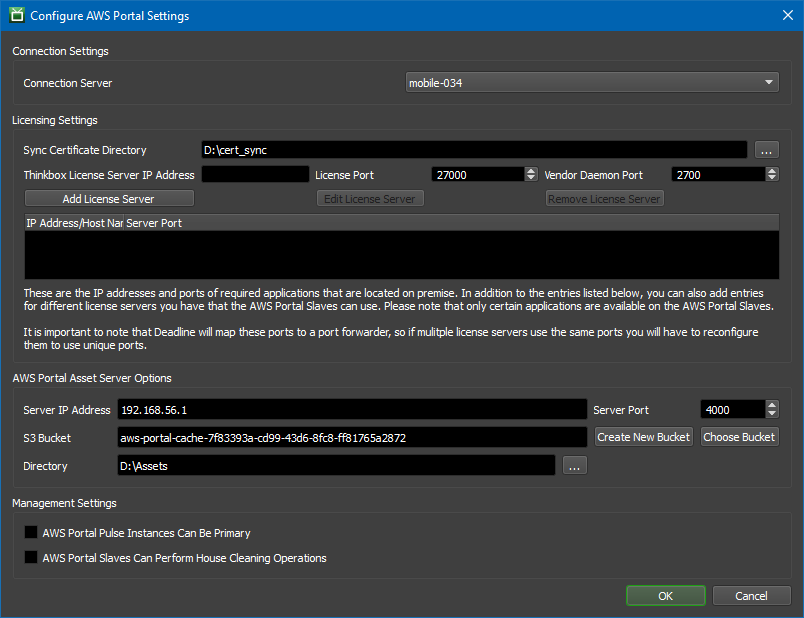
Task: Focus the S3 Bucket text field
Action: pyautogui.click(x=351, y=438)
